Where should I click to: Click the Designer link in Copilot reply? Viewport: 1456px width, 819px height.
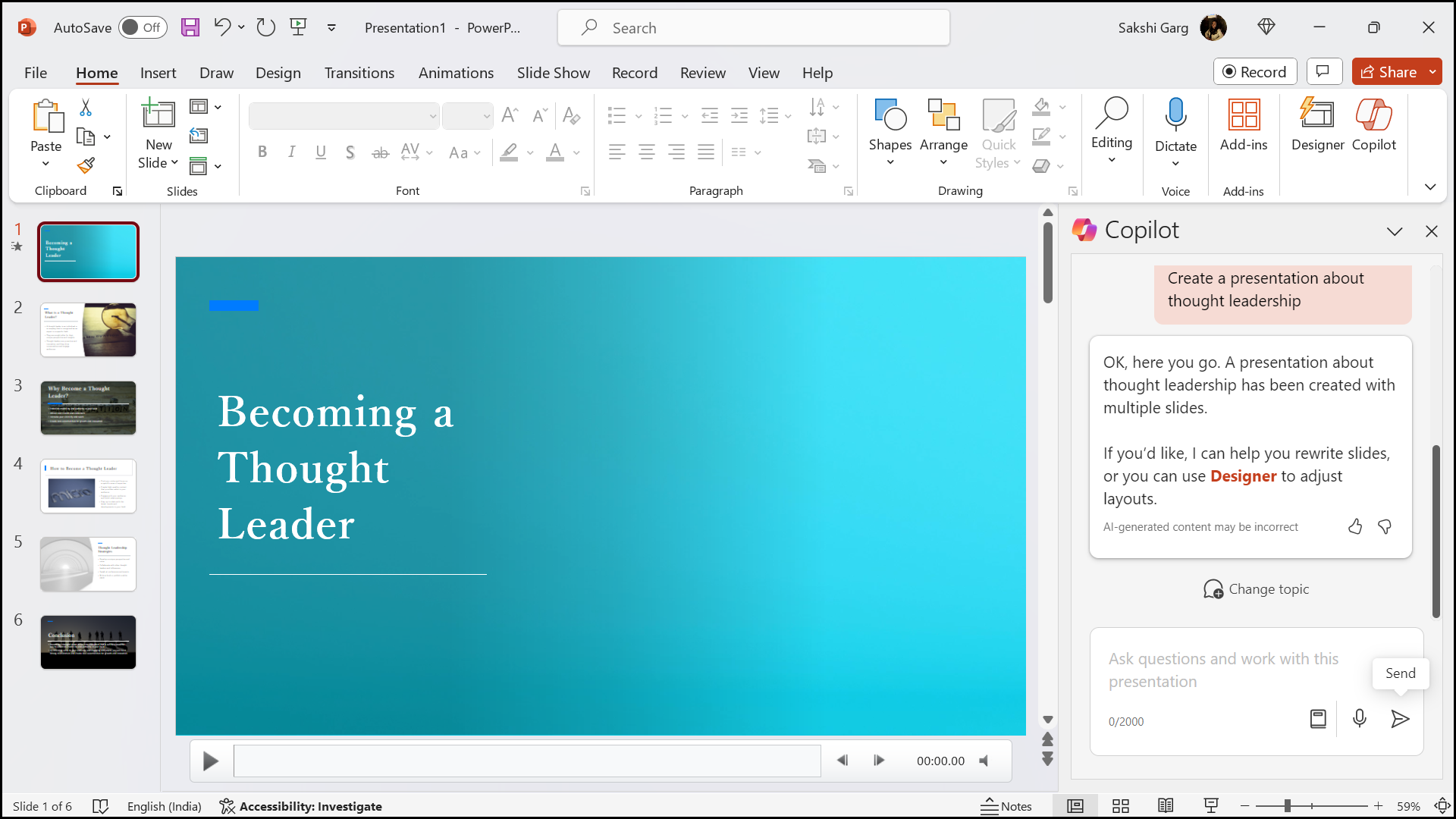click(1243, 476)
